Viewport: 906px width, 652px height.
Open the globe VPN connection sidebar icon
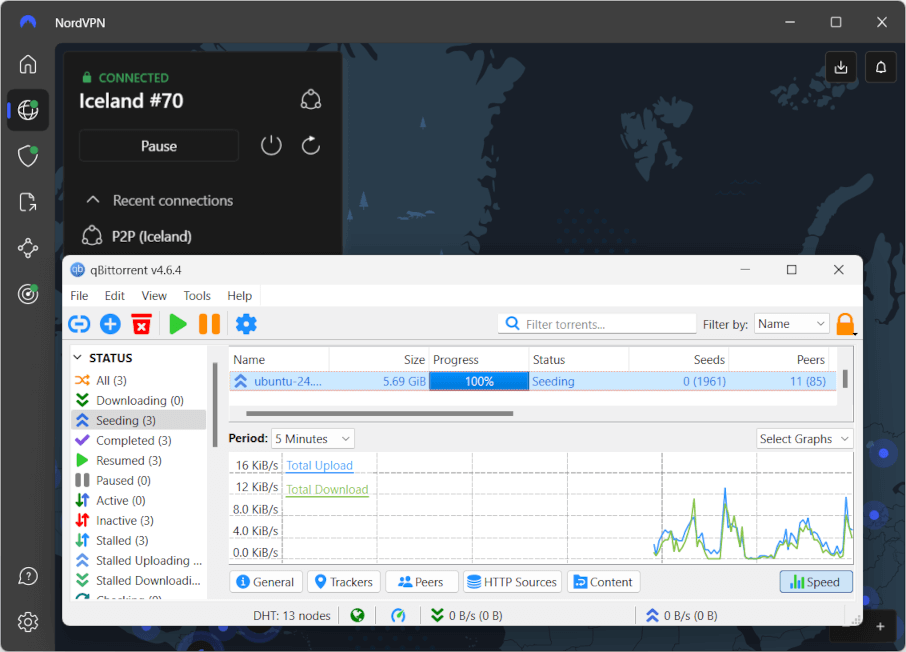pyautogui.click(x=28, y=110)
